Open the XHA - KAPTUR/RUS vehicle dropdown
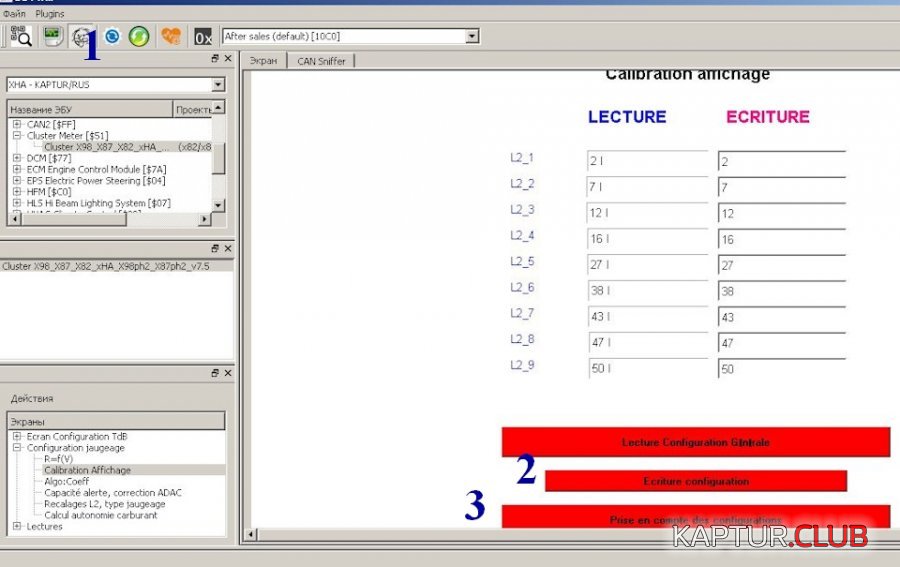The height and width of the screenshot is (567, 900). coord(218,85)
